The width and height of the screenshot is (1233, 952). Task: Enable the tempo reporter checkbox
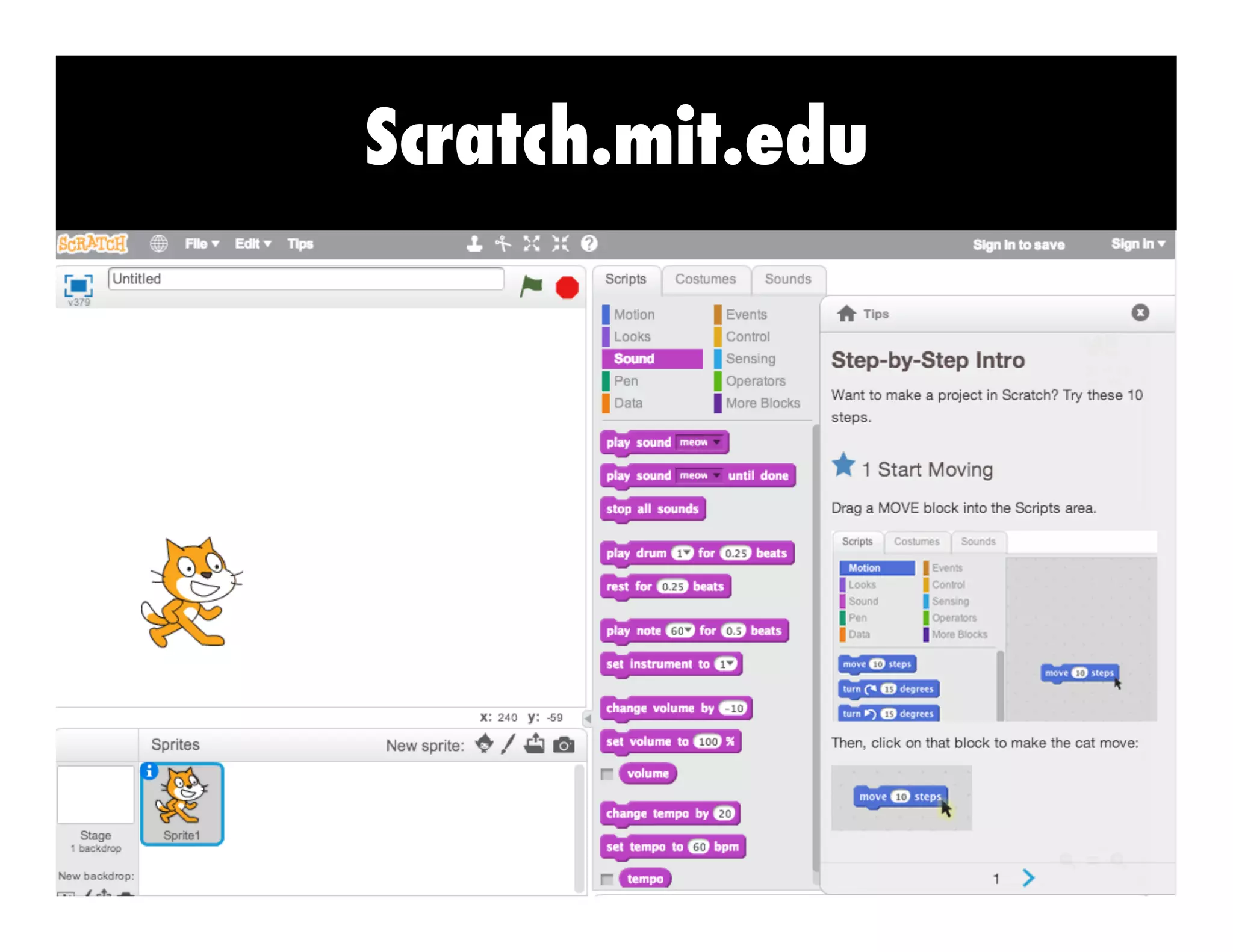click(607, 879)
